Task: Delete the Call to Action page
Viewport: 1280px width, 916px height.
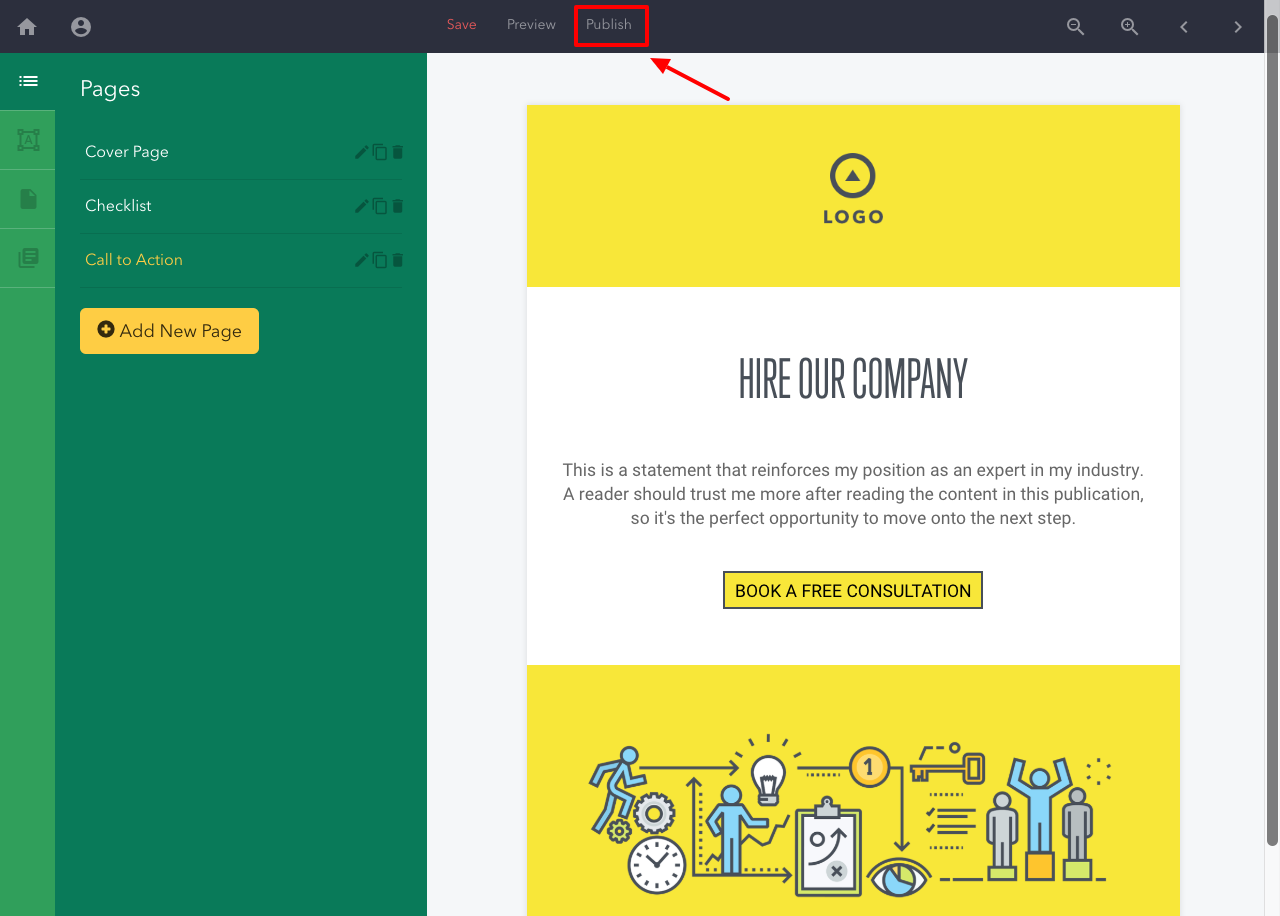Action: click(x=398, y=260)
